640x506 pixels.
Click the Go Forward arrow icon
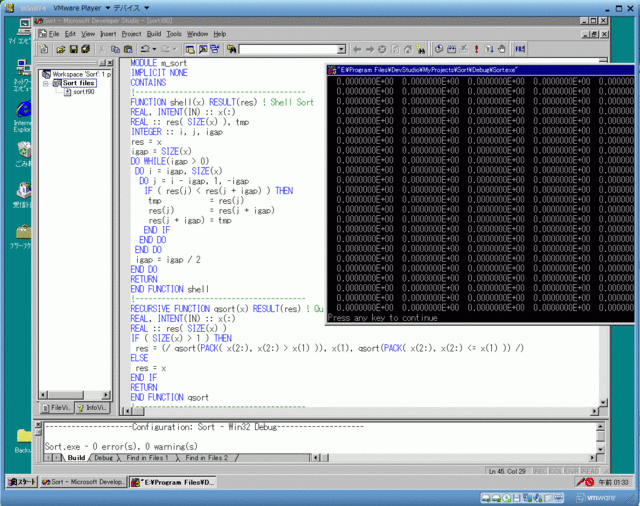point(370,49)
